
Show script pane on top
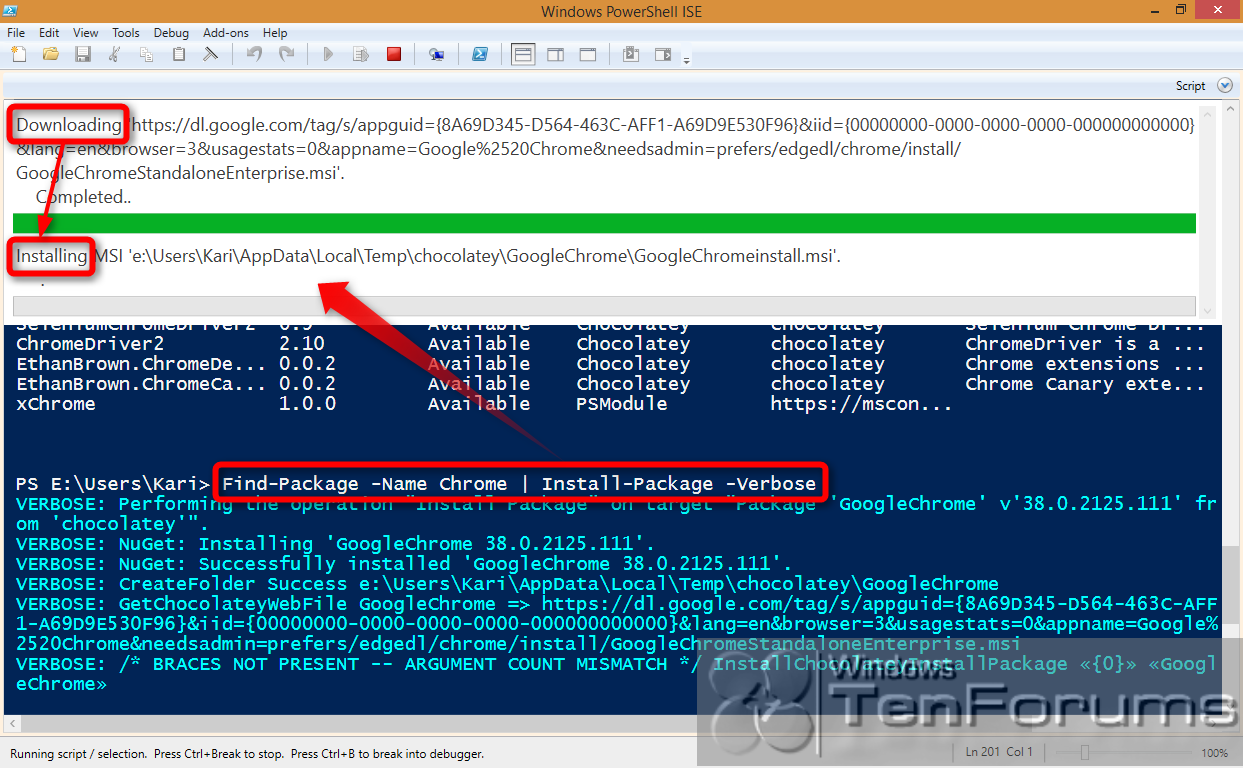[x=522, y=54]
